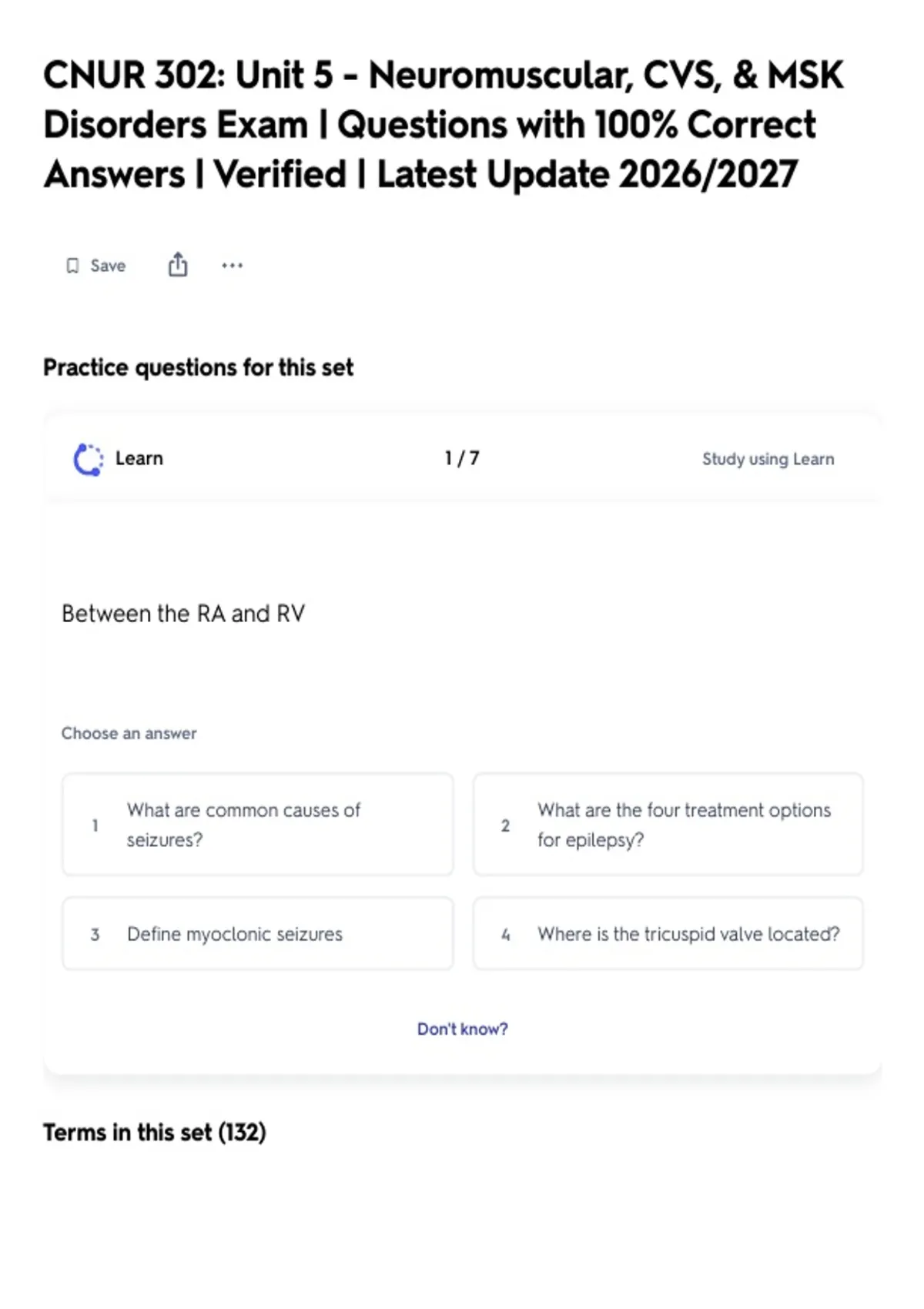Choose answer 'four treatment options for epilepsy'

668,825
